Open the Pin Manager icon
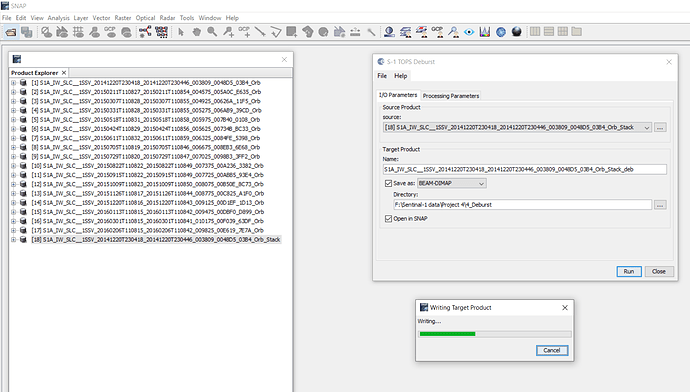 pyautogui.click(x=453, y=32)
